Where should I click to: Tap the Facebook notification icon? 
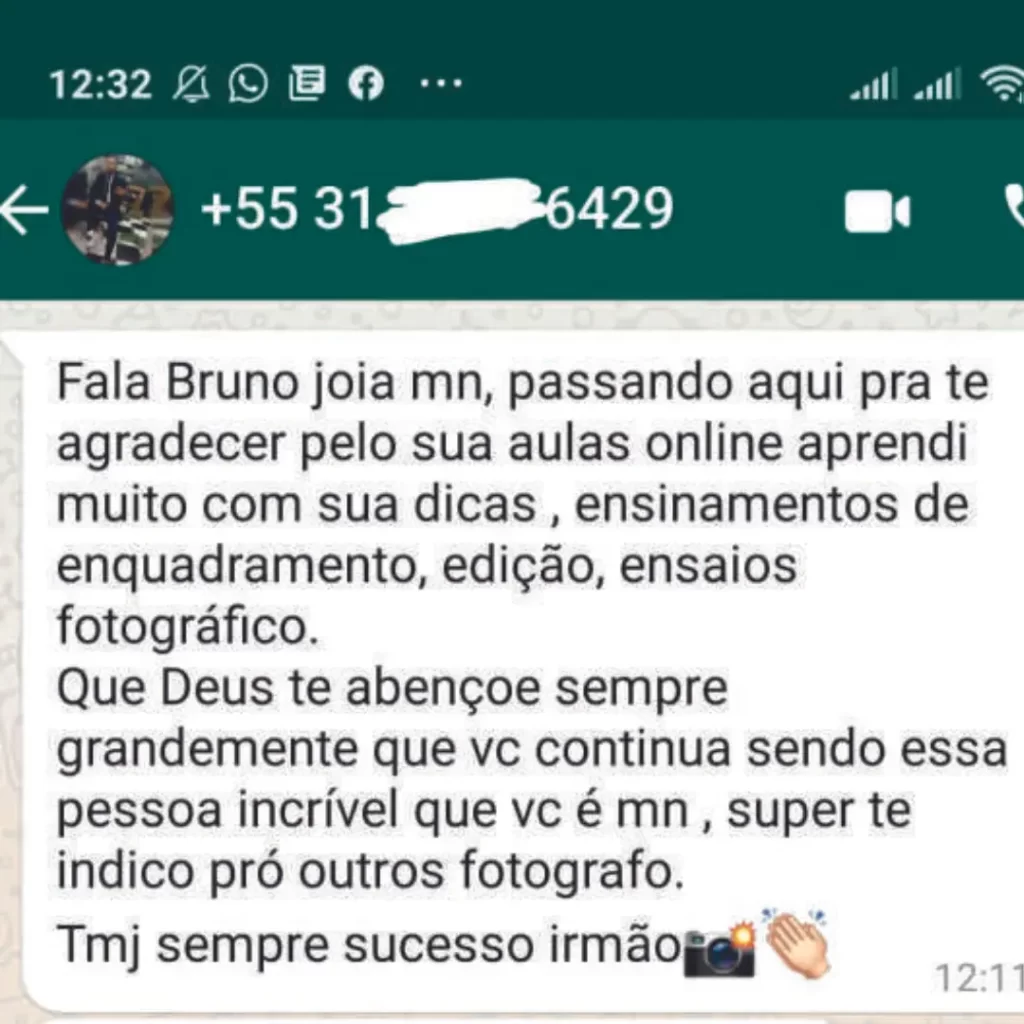point(366,84)
